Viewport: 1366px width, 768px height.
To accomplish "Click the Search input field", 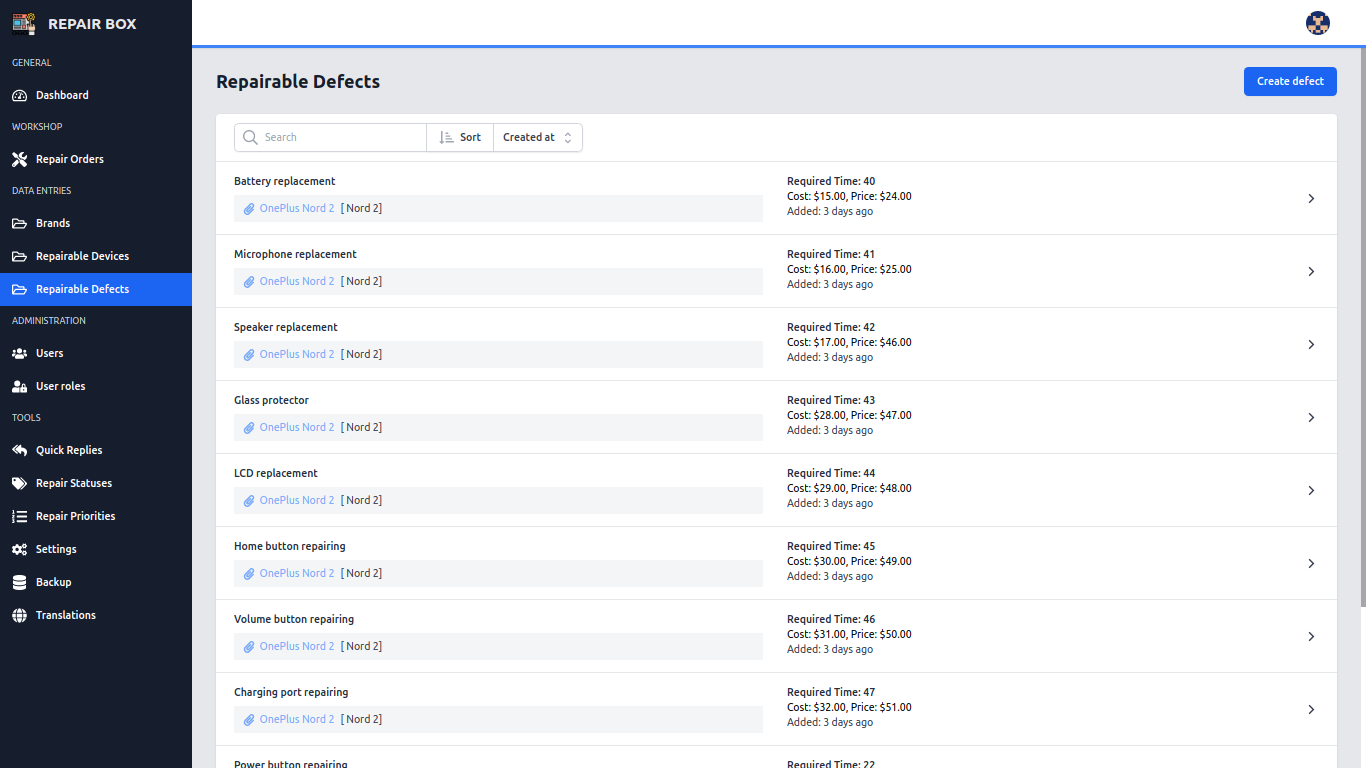I will click(331, 137).
